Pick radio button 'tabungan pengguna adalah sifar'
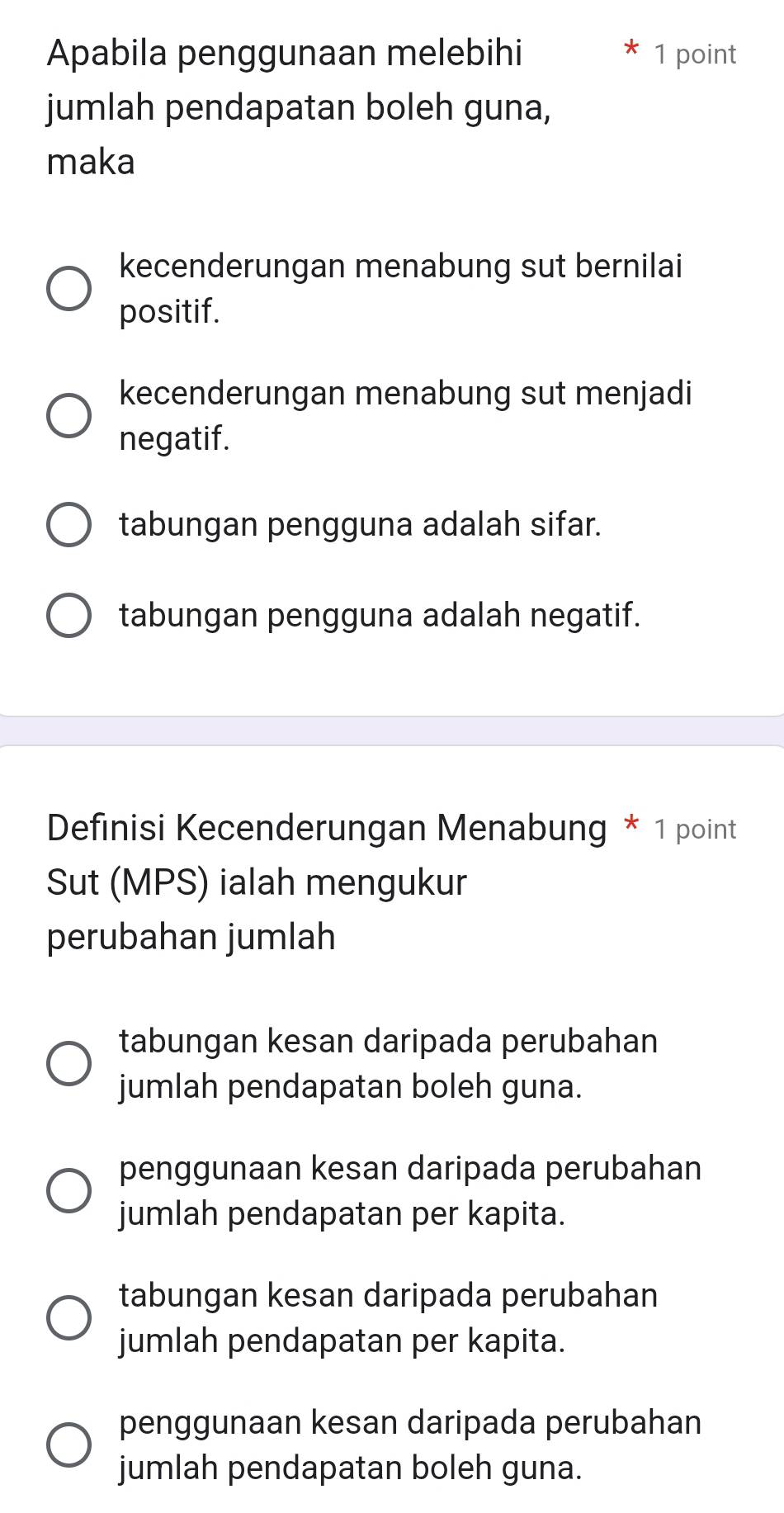784x1513 pixels. pos(68,524)
